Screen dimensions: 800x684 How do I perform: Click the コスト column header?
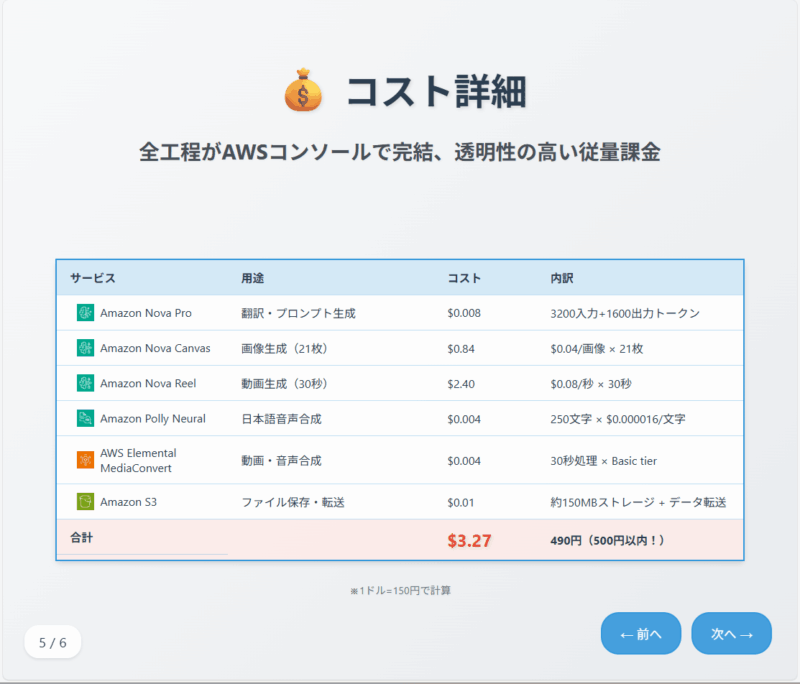[464, 278]
